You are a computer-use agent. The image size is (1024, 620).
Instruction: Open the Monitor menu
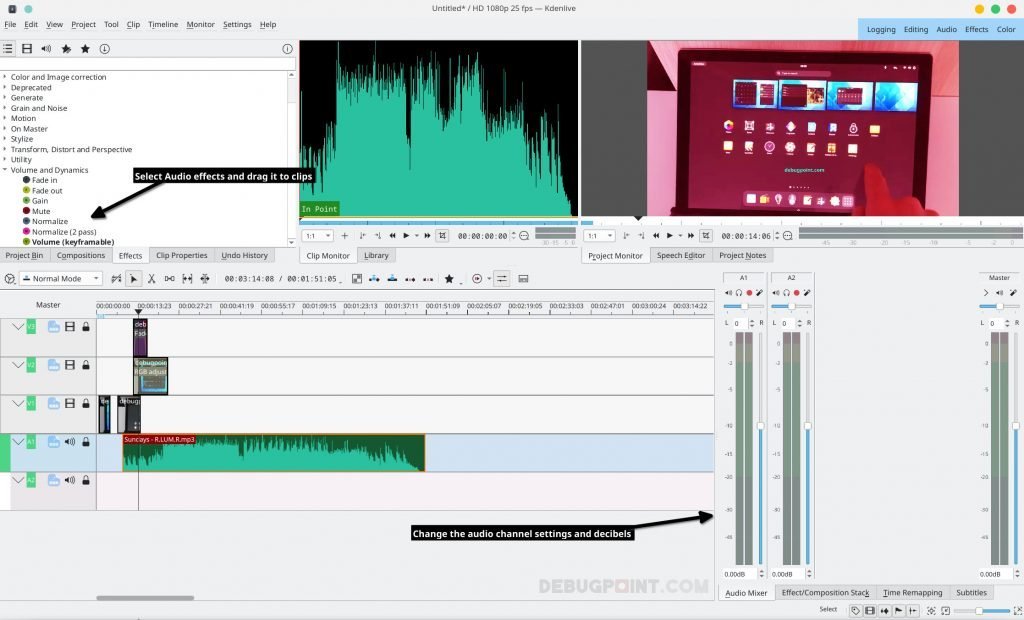[200, 24]
